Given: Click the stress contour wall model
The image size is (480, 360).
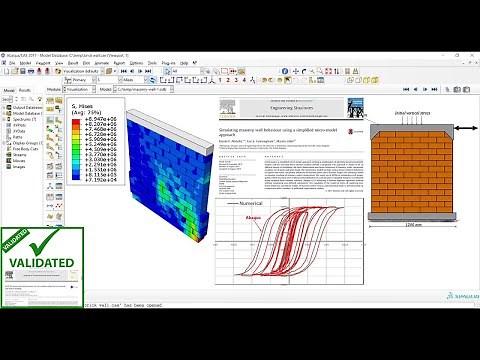Looking at the screenshot, I should [x=169, y=176].
